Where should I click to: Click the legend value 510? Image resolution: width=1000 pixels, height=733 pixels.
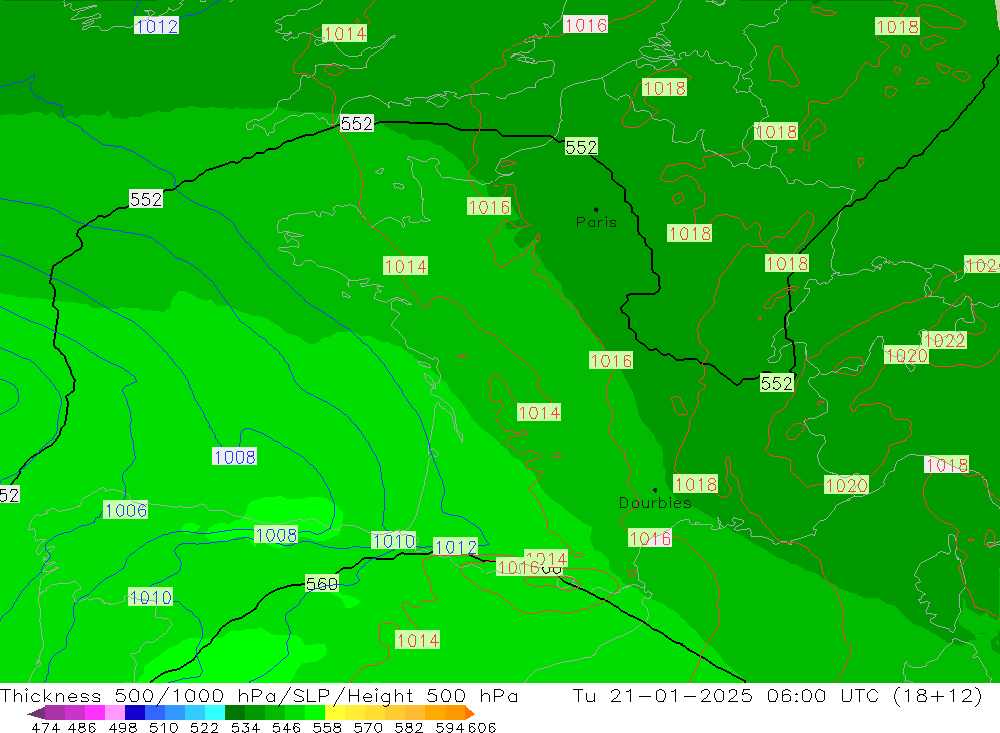(164, 728)
